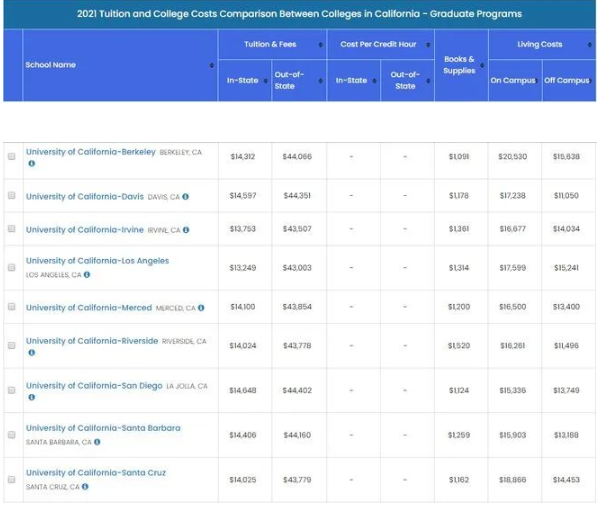Open info icon beside Merced, CA
Image resolution: width=597 pixels, height=510 pixels.
[x=201, y=307]
